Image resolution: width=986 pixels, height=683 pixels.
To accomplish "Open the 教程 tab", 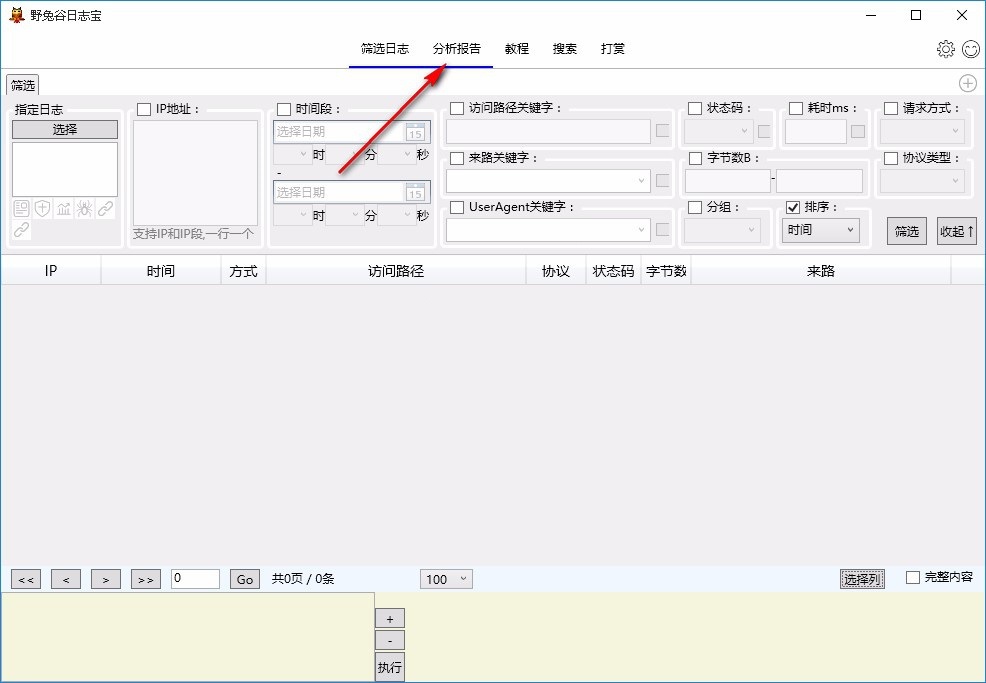I will tap(517, 48).
